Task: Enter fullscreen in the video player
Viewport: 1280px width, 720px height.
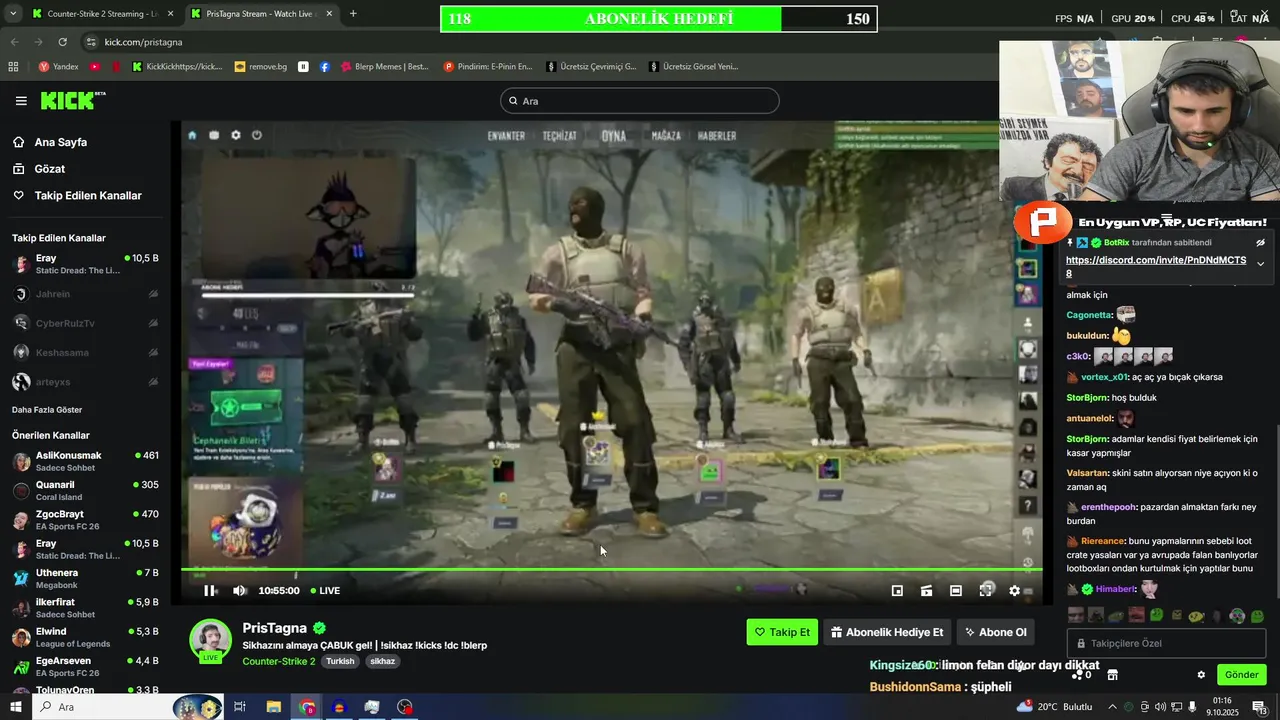Action: (x=986, y=591)
